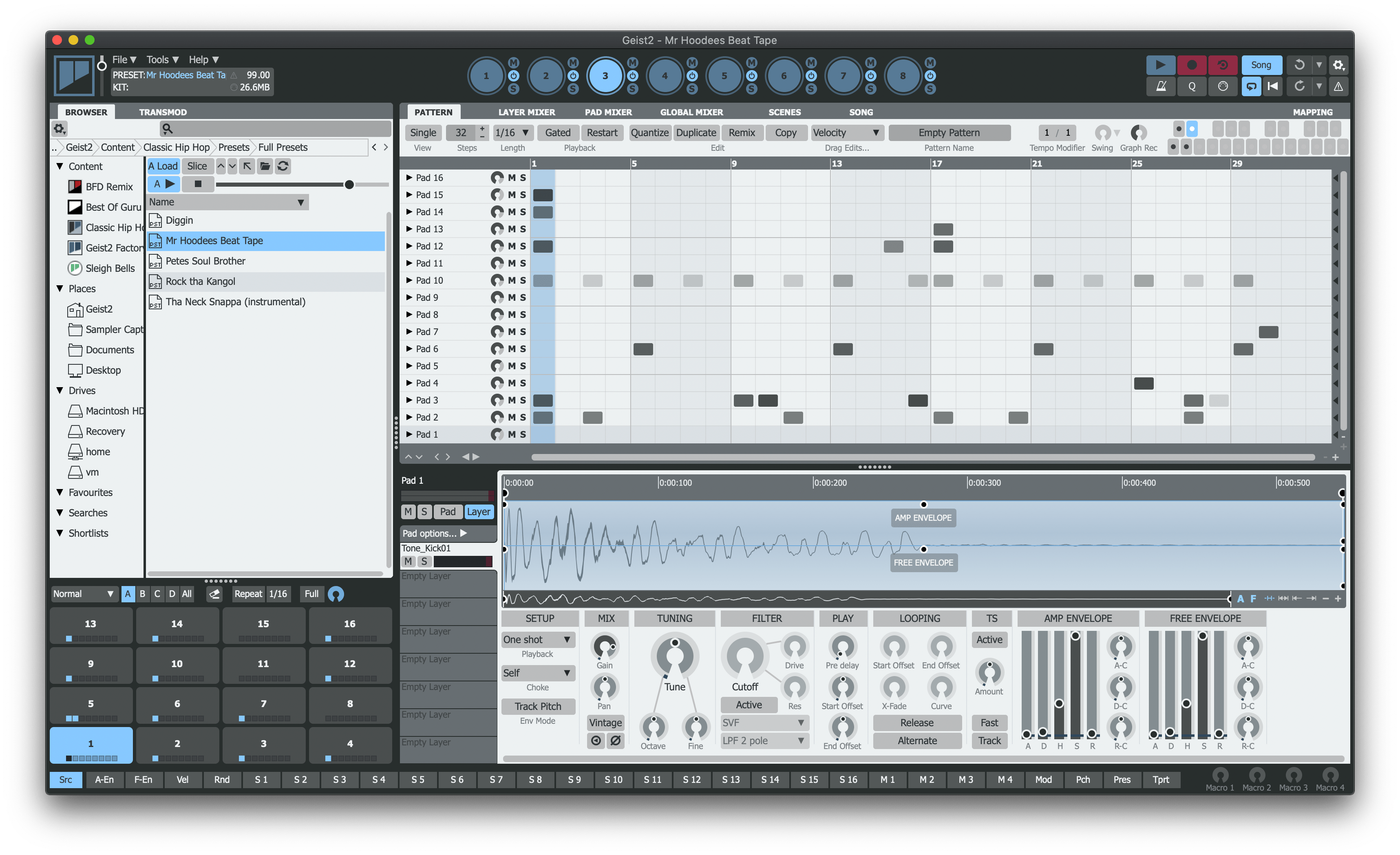This screenshot has height=855, width=1400.
Task: Click the browser refresh icon
Action: (x=283, y=166)
